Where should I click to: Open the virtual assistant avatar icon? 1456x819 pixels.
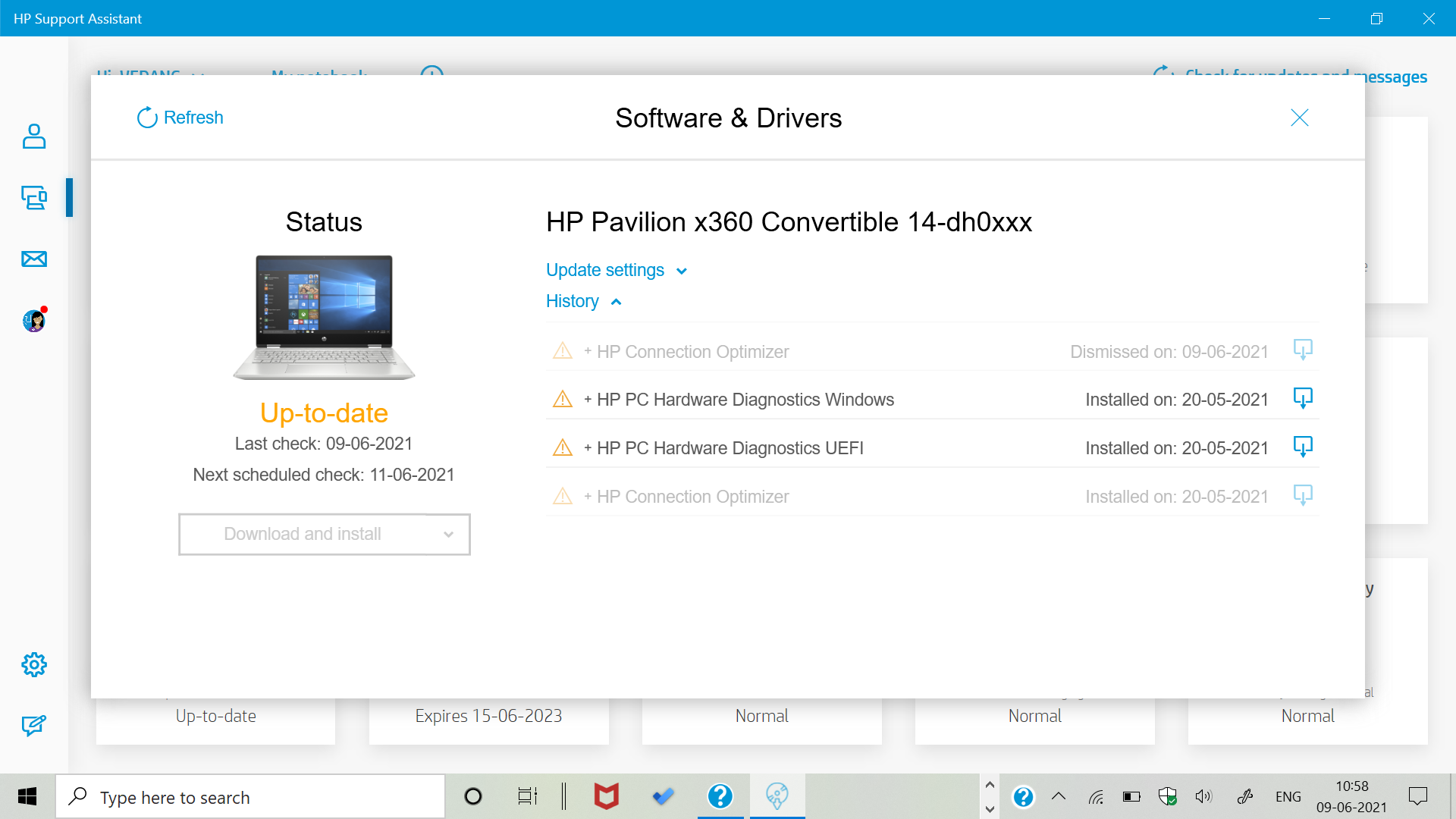34,321
